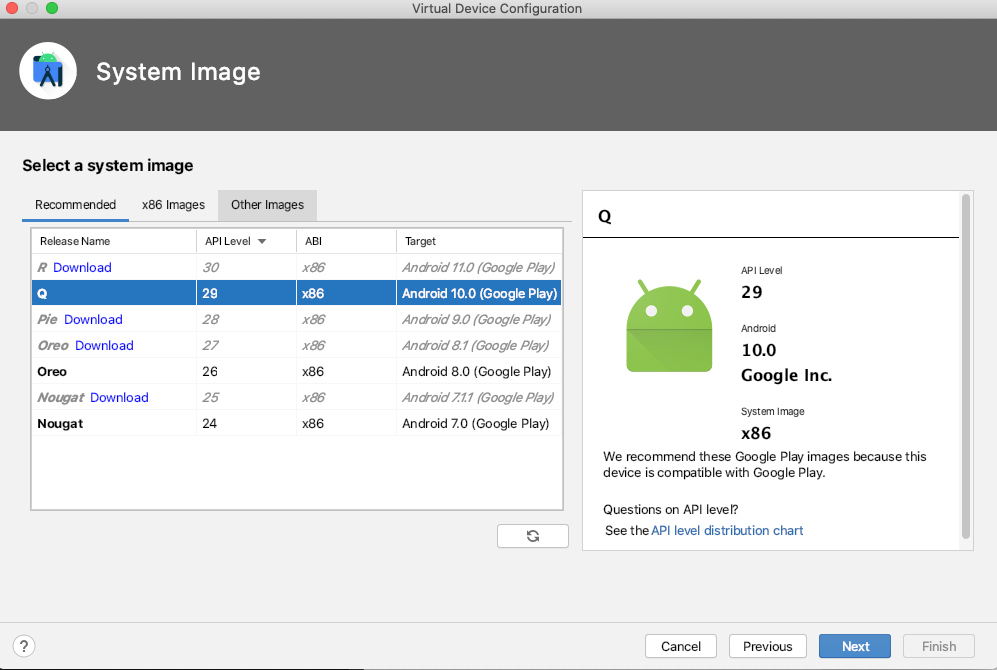Select the Nougat Android 7.0 row
This screenshot has width=997, height=670.
(x=296, y=423)
